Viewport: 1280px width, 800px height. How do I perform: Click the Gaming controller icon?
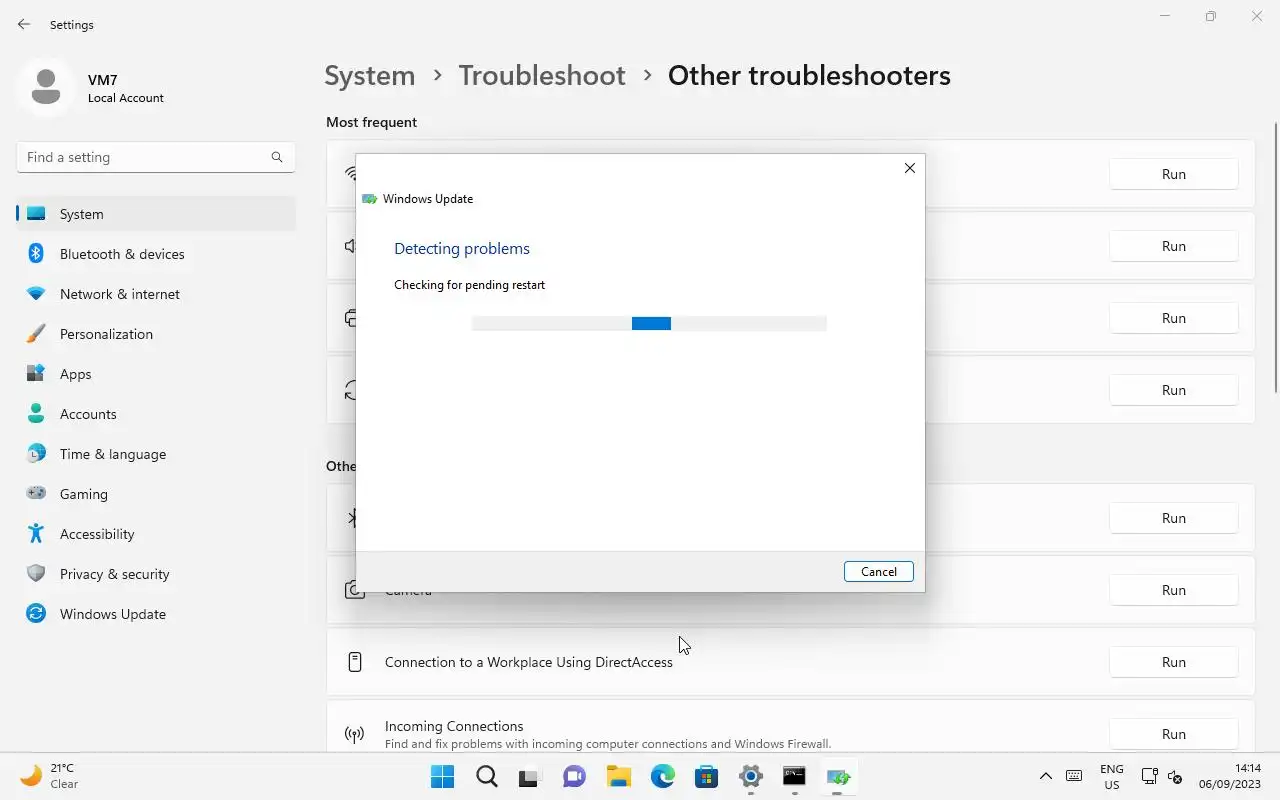(x=36, y=493)
